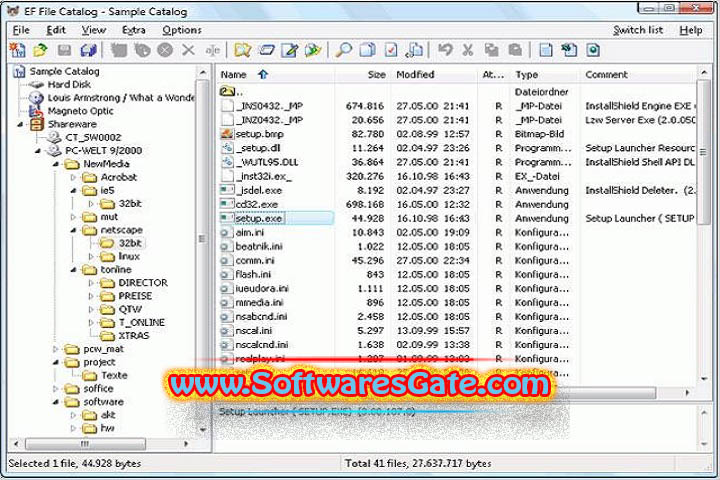Screen dimensions: 720x480
Task: Select file setup.bmp in list
Action: point(259,134)
